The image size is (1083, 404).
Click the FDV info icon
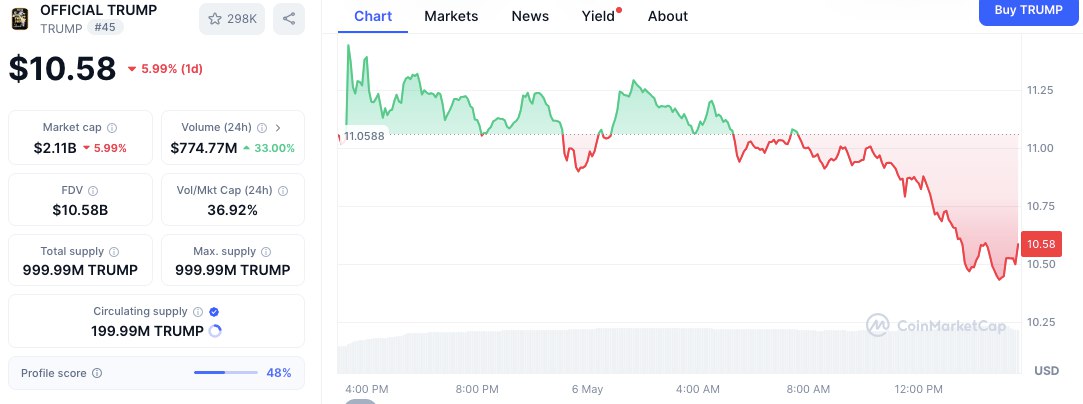pyautogui.click(x=94, y=190)
